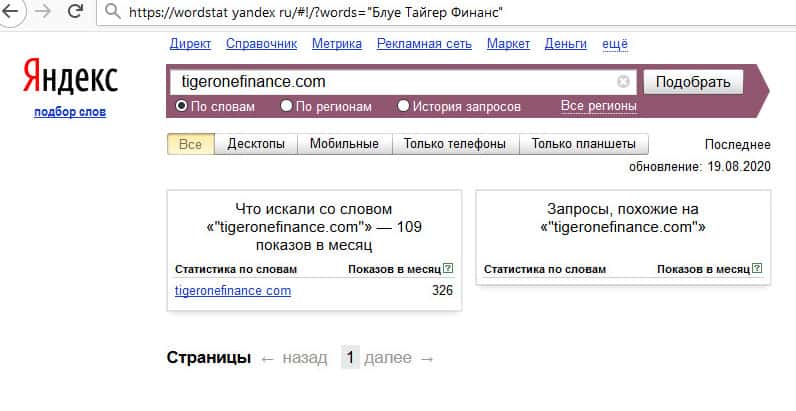The width and height of the screenshot is (796, 411).
Task: Clear the search field with X icon
Action: pos(624,81)
